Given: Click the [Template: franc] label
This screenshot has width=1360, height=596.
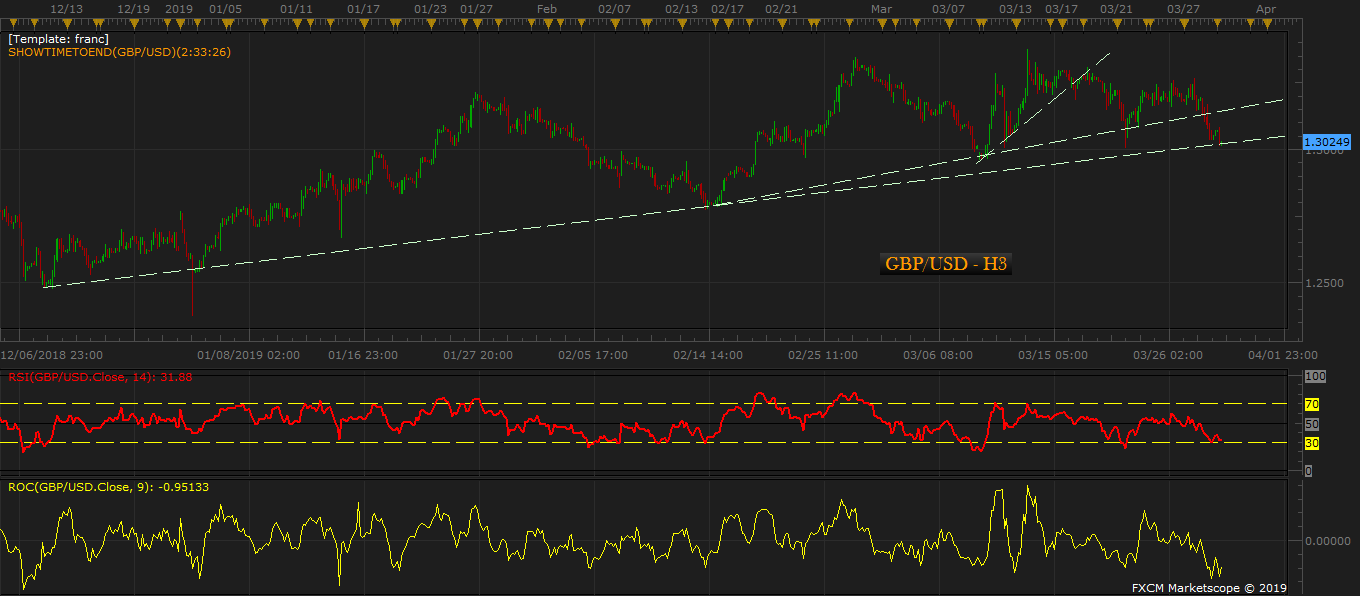Looking at the screenshot, I should (x=58, y=39).
